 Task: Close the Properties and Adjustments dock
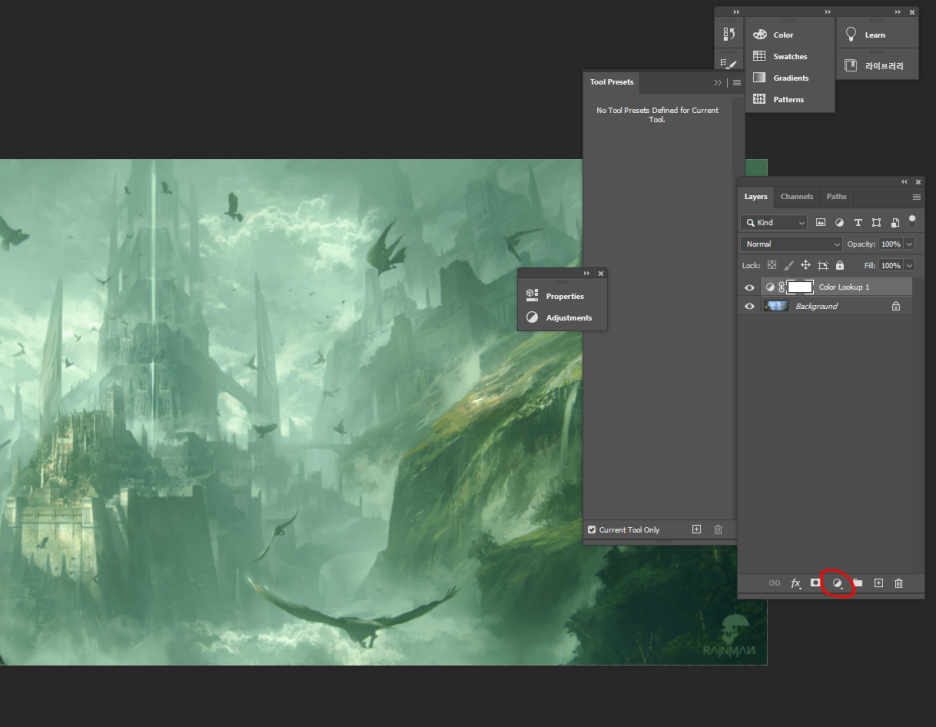point(601,273)
